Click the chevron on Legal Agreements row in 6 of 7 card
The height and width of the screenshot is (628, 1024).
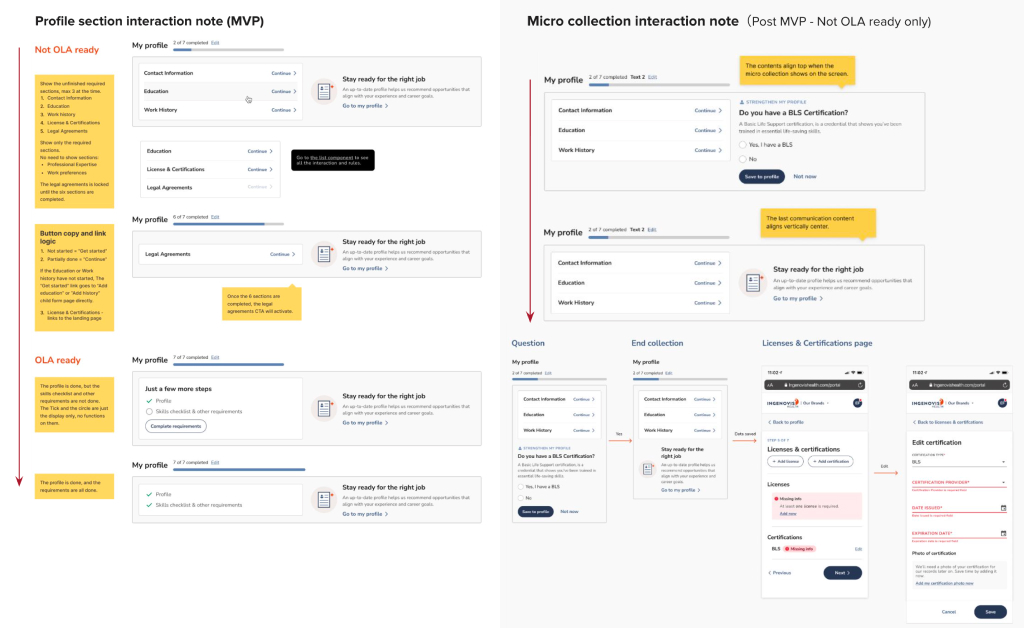click(x=293, y=255)
